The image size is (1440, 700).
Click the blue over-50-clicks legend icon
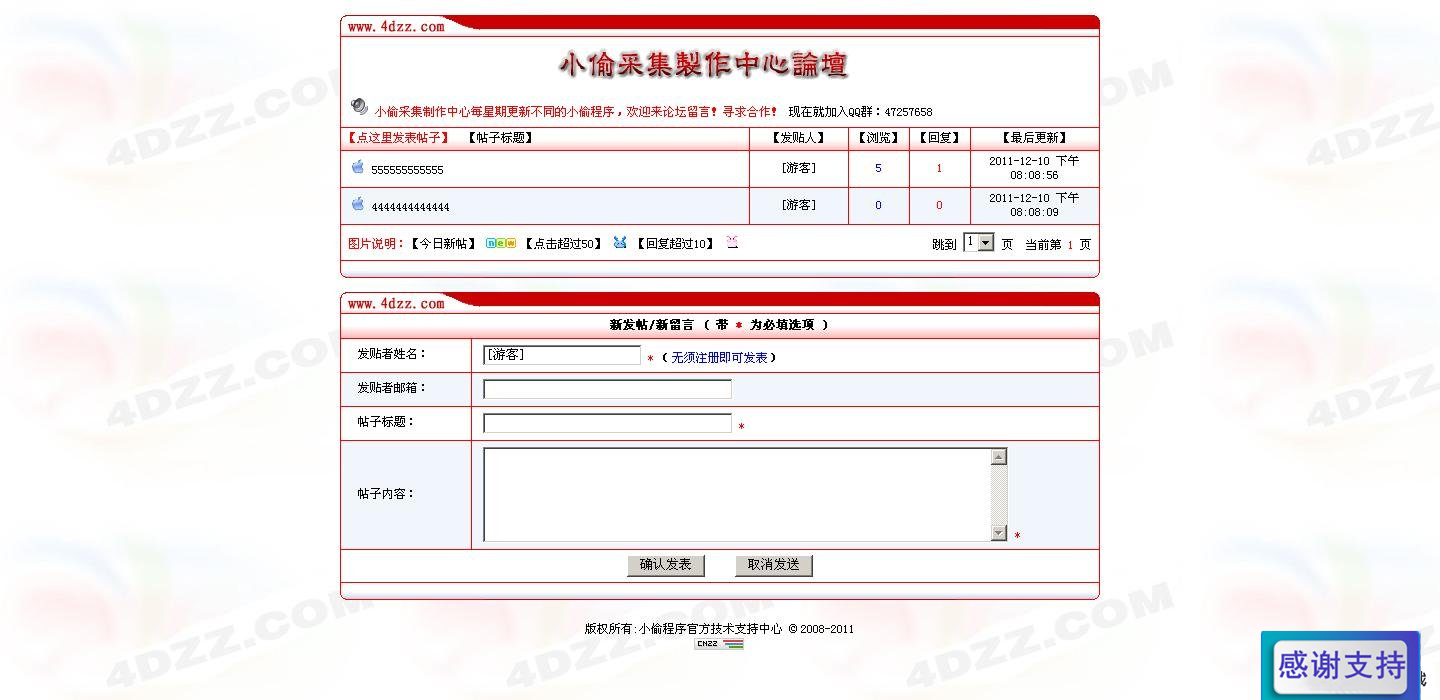pyautogui.click(x=620, y=242)
